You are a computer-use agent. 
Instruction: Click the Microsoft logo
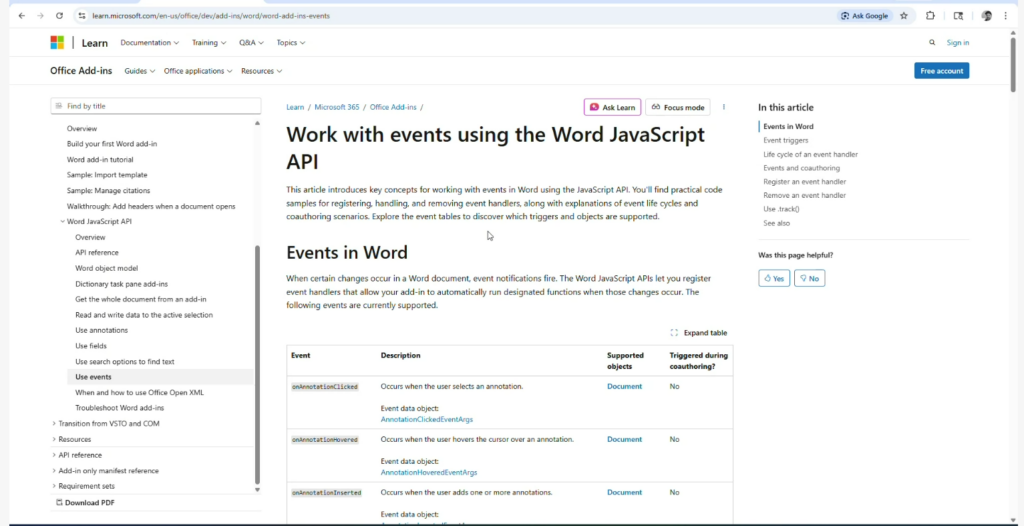[x=57, y=43]
